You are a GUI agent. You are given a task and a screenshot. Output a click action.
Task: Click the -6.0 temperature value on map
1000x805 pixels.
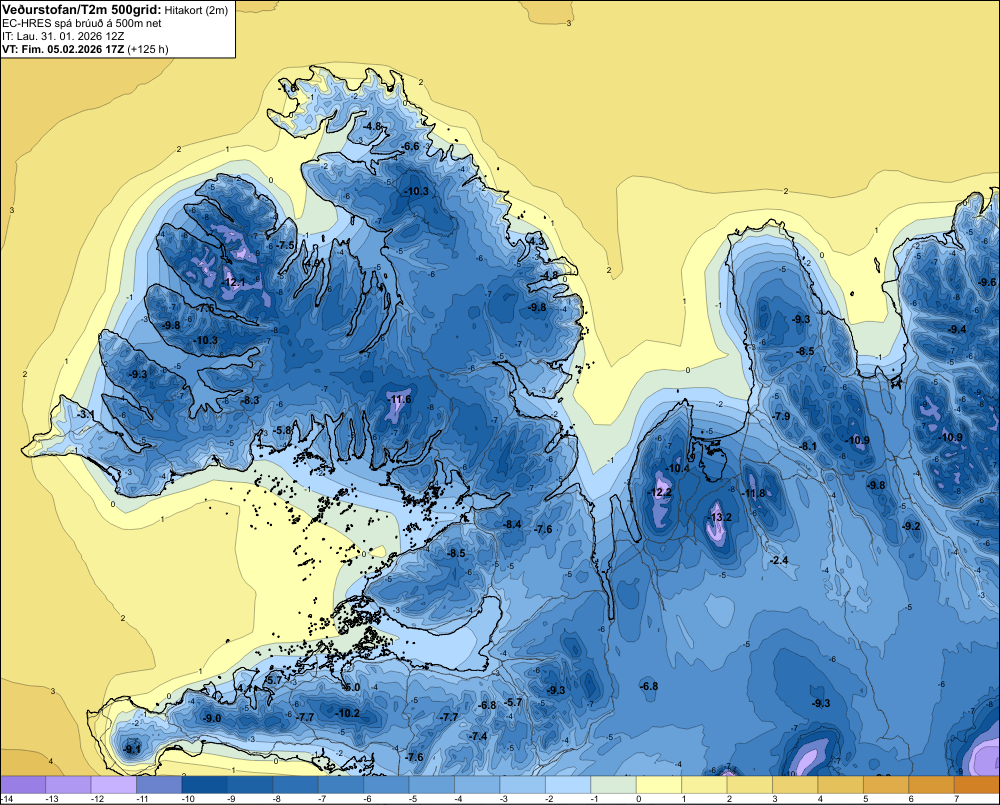tap(351, 688)
